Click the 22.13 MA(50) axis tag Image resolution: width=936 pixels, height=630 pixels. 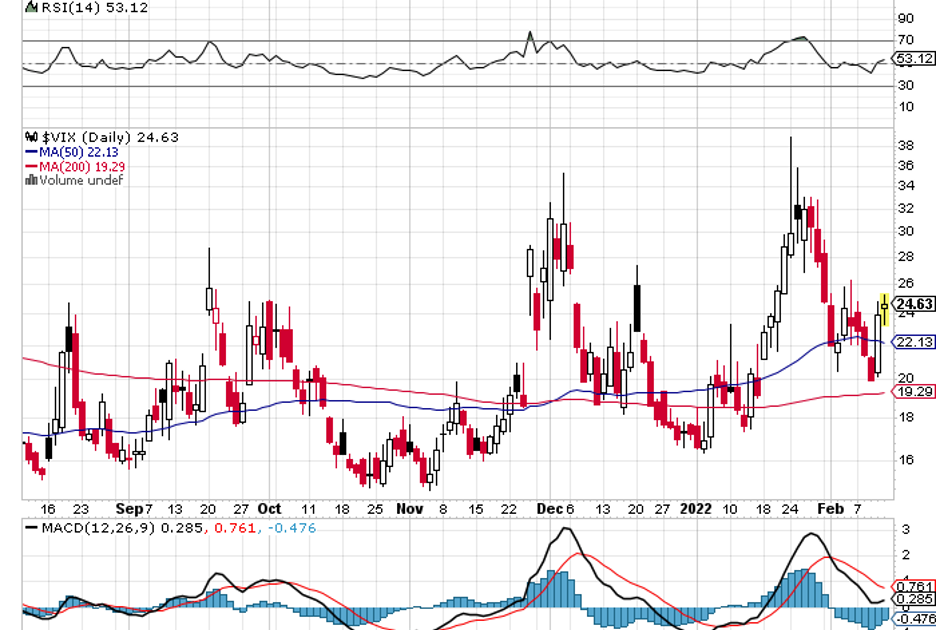(913, 342)
